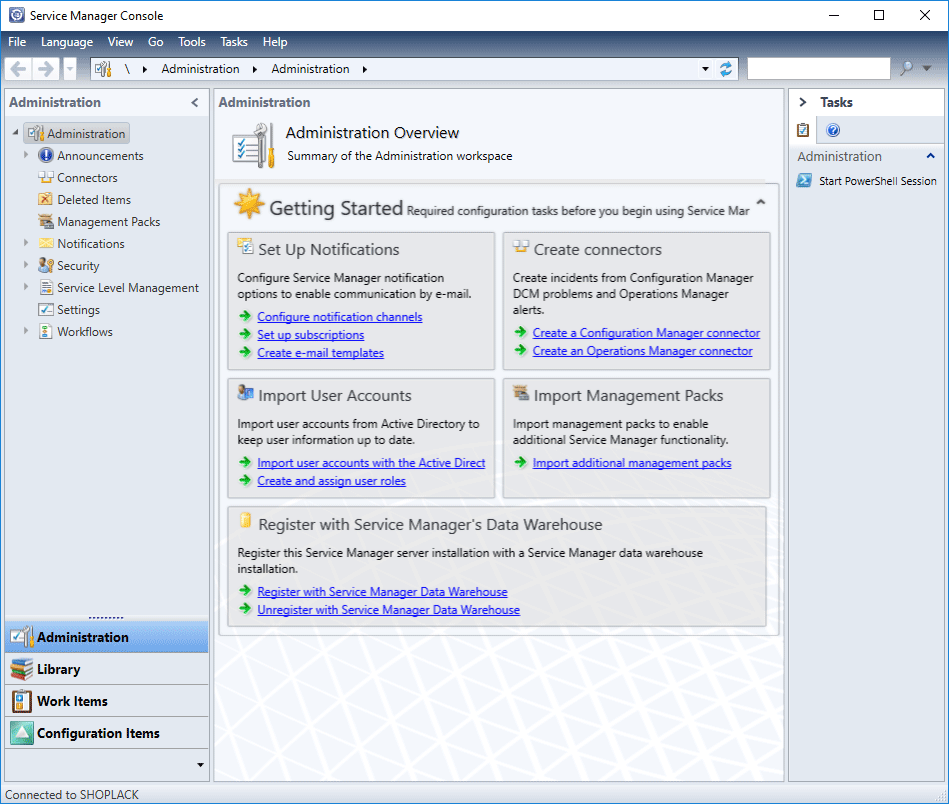Select the Security users icon
This screenshot has width=949, height=804.
pos(45,265)
